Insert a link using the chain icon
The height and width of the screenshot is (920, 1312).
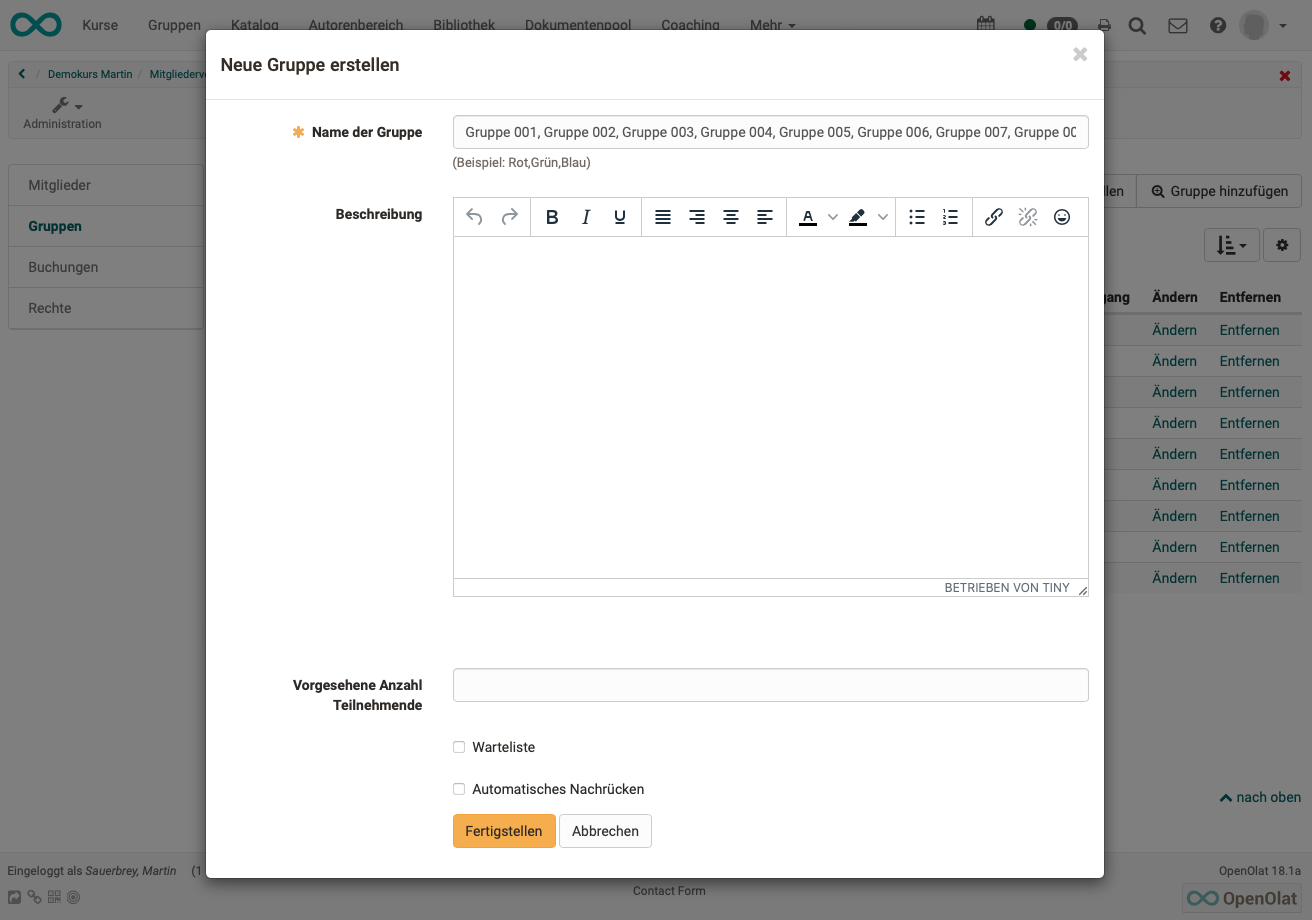pyautogui.click(x=993, y=216)
